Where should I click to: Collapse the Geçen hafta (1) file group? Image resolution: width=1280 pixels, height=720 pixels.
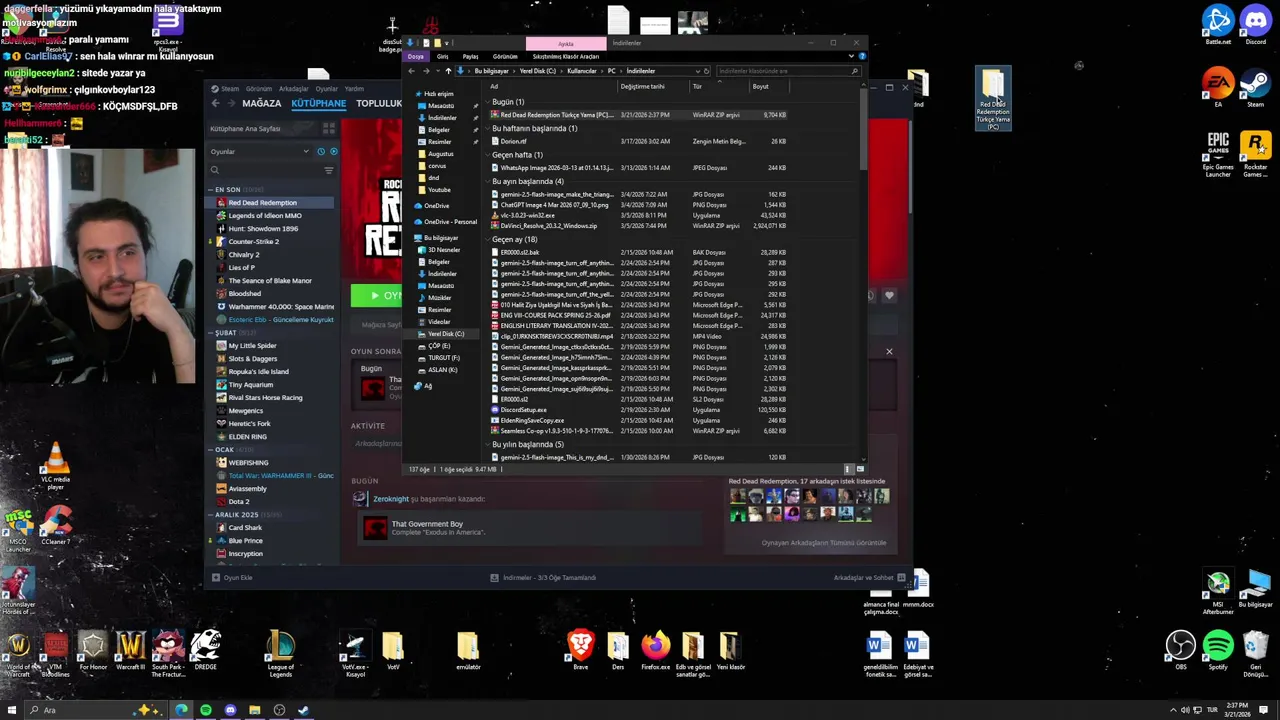[x=488, y=155]
